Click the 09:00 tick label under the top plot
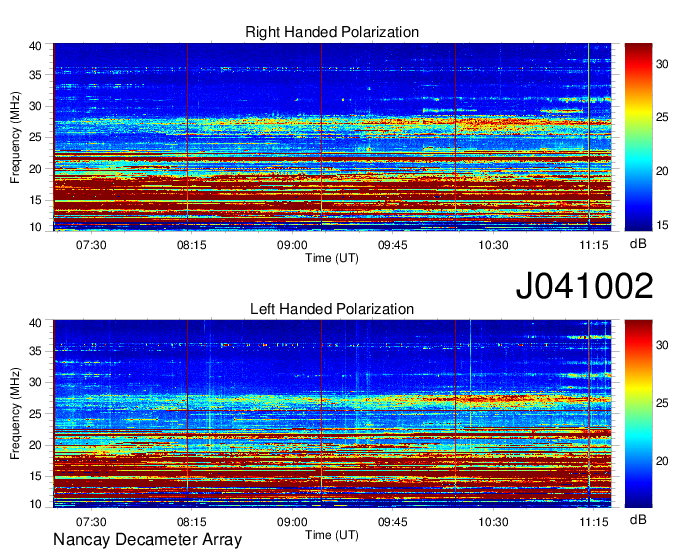Image resolution: width=680 pixels, height=552 pixels. pyautogui.click(x=292, y=245)
